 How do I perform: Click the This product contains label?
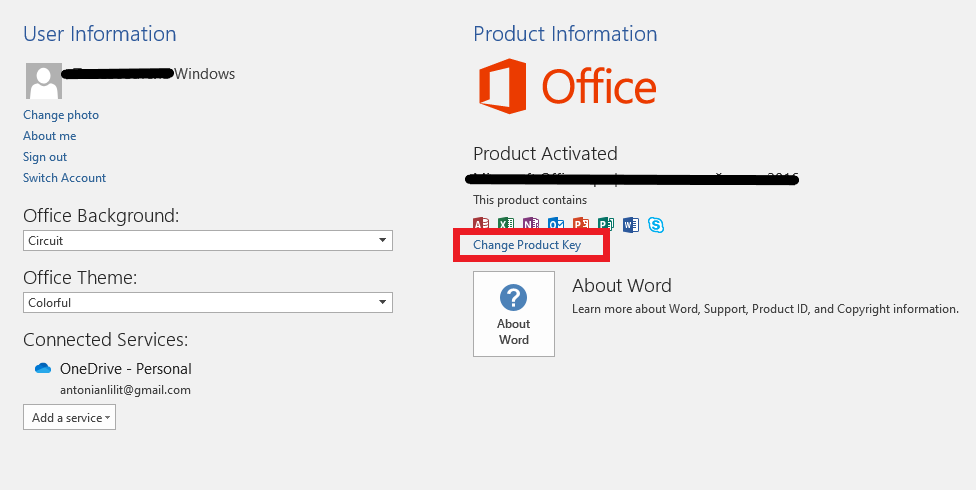[530, 200]
